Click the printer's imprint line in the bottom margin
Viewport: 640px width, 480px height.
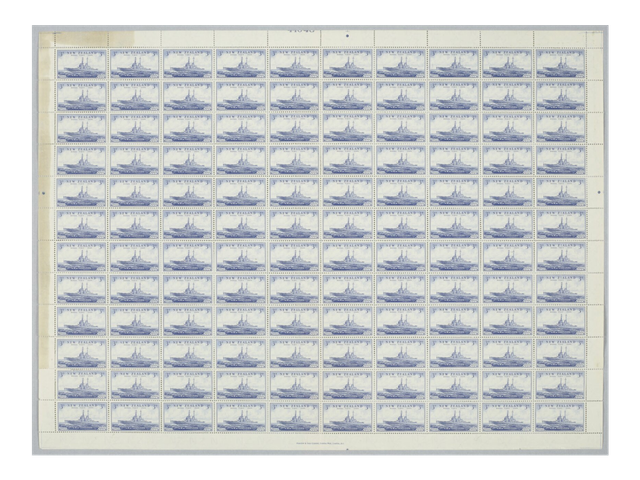coord(320,442)
